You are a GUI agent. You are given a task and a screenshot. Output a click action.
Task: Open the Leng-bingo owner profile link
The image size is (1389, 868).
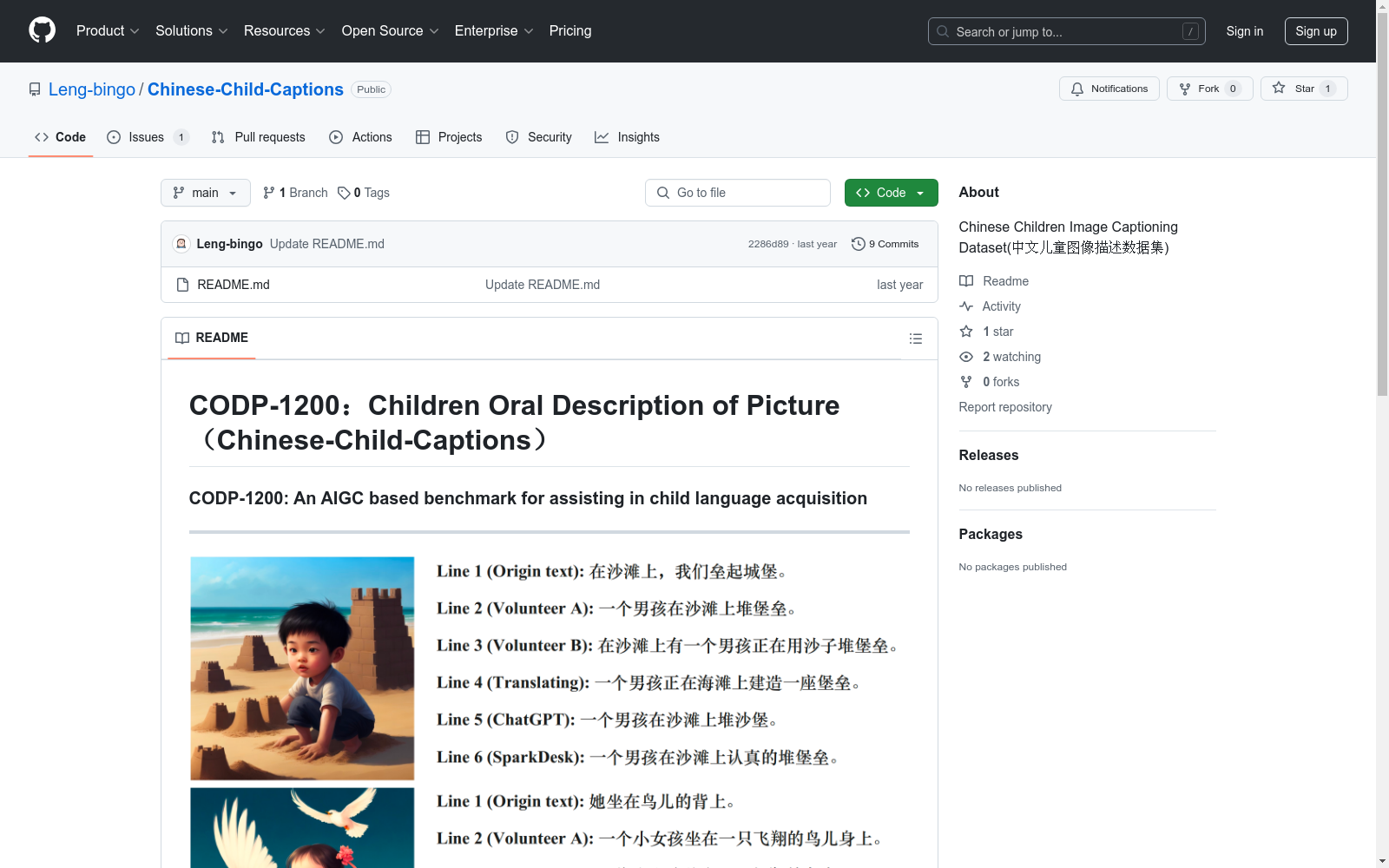[x=92, y=89]
